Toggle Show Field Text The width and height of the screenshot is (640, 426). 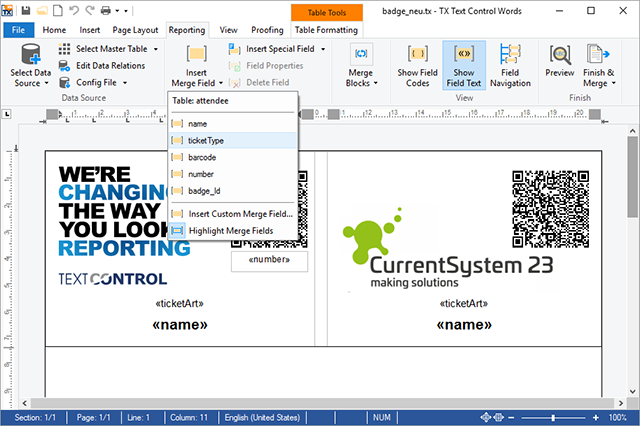tap(464, 66)
